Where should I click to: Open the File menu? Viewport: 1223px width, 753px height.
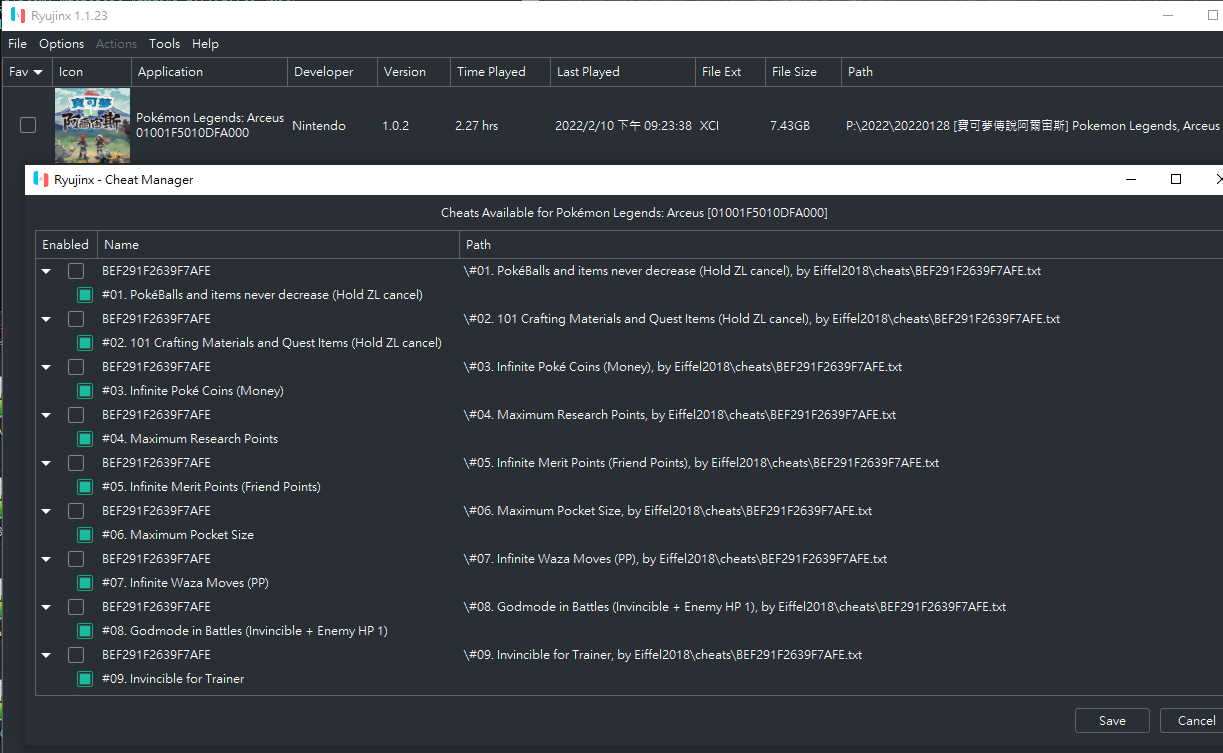click(17, 44)
